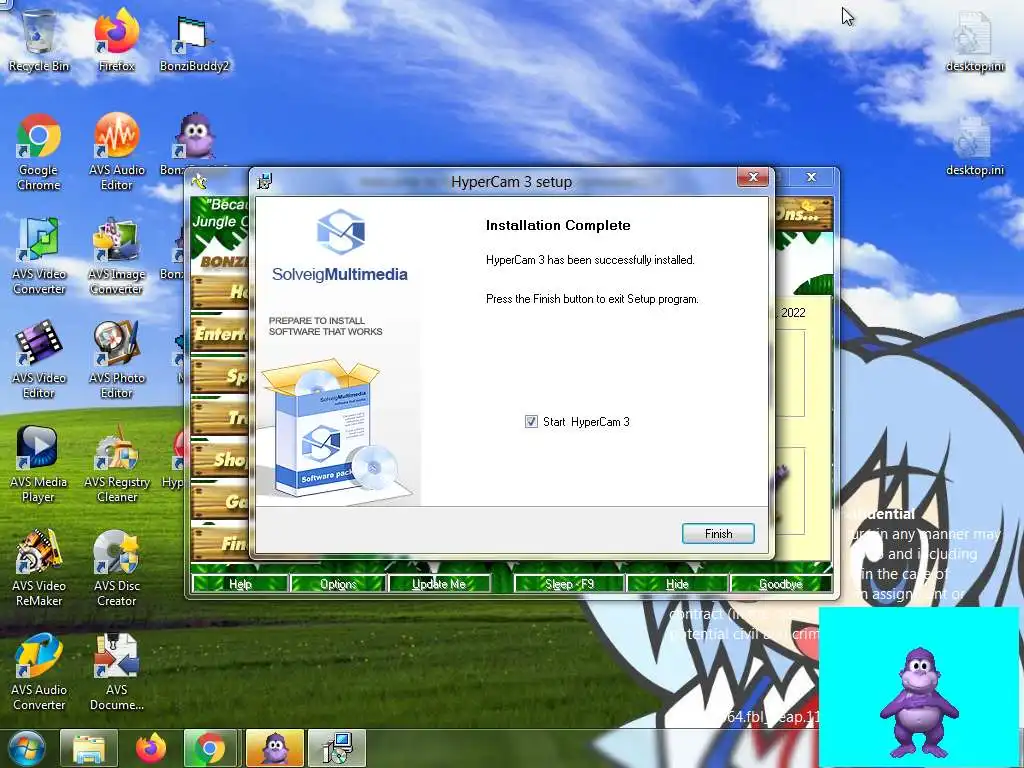
Task: Click the SolveigMultimedia logo in setup
Action: pos(340,246)
